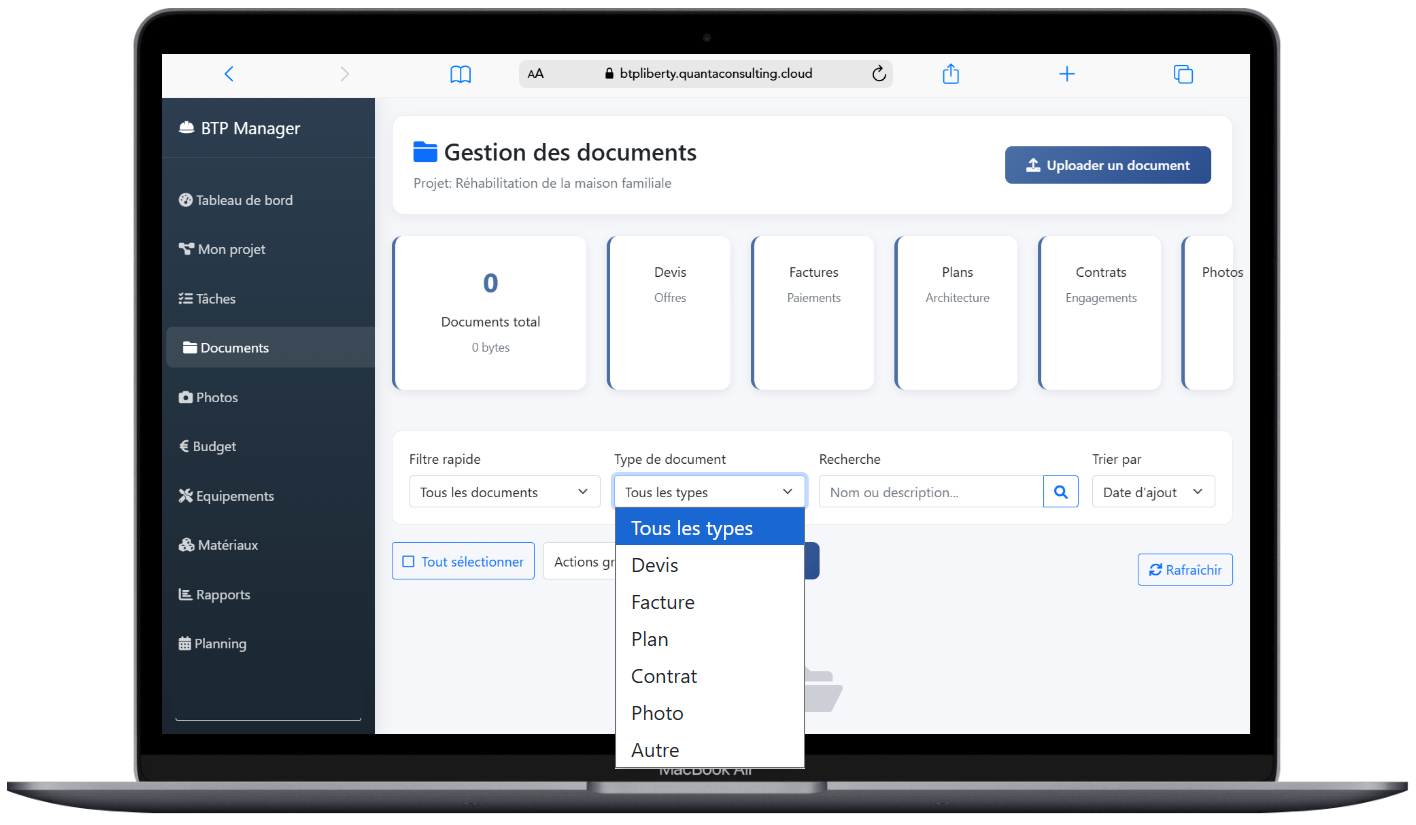The height and width of the screenshot is (825, 1416).
Task: Click the AA reader text size control
Action: coord(536,74)
